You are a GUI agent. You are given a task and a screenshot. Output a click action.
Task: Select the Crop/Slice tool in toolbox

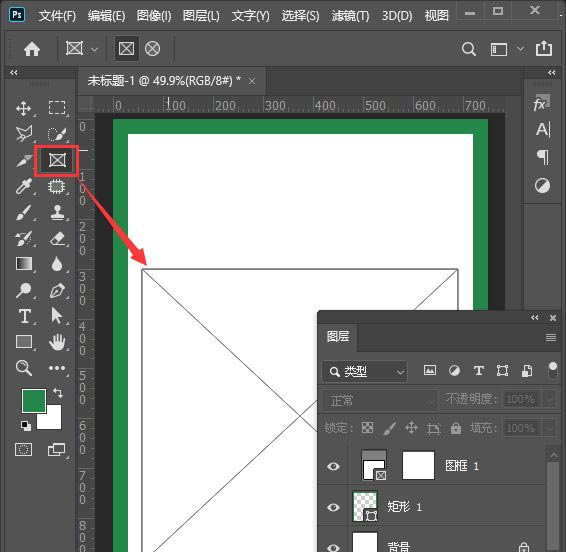point(24,160)
